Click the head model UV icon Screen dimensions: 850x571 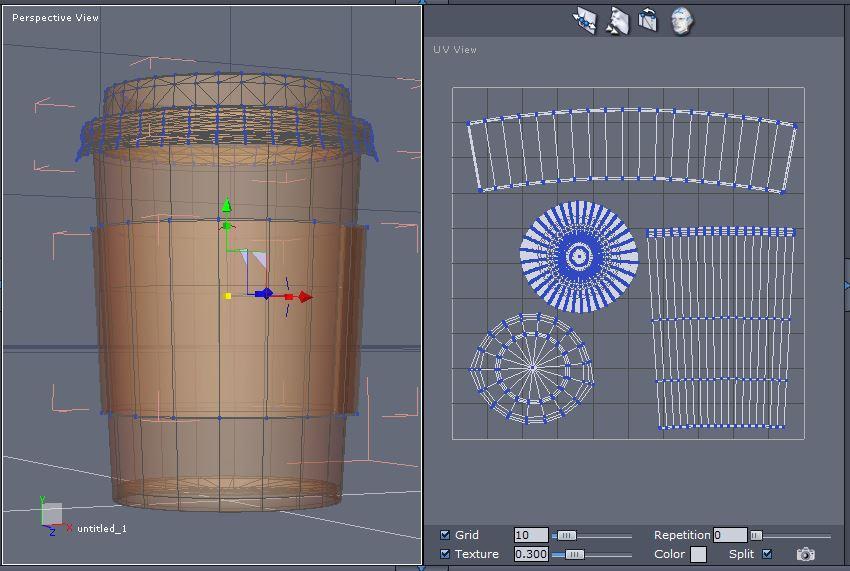pyautogui.click(x=681, y=21)
